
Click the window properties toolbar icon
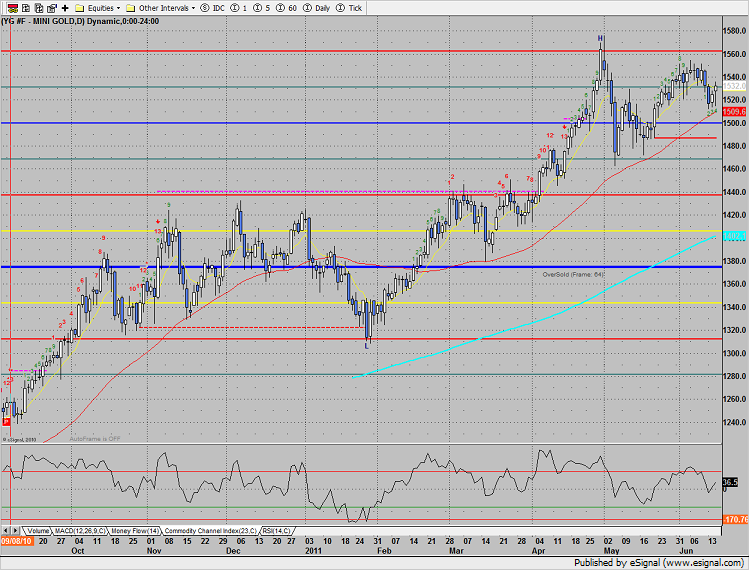click(52, 8)
